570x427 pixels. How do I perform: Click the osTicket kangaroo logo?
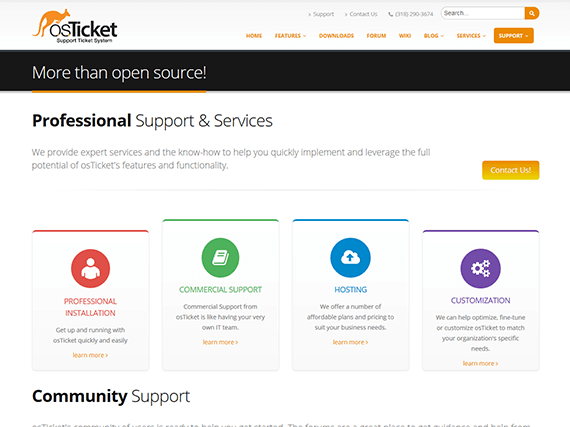point(75,26)
